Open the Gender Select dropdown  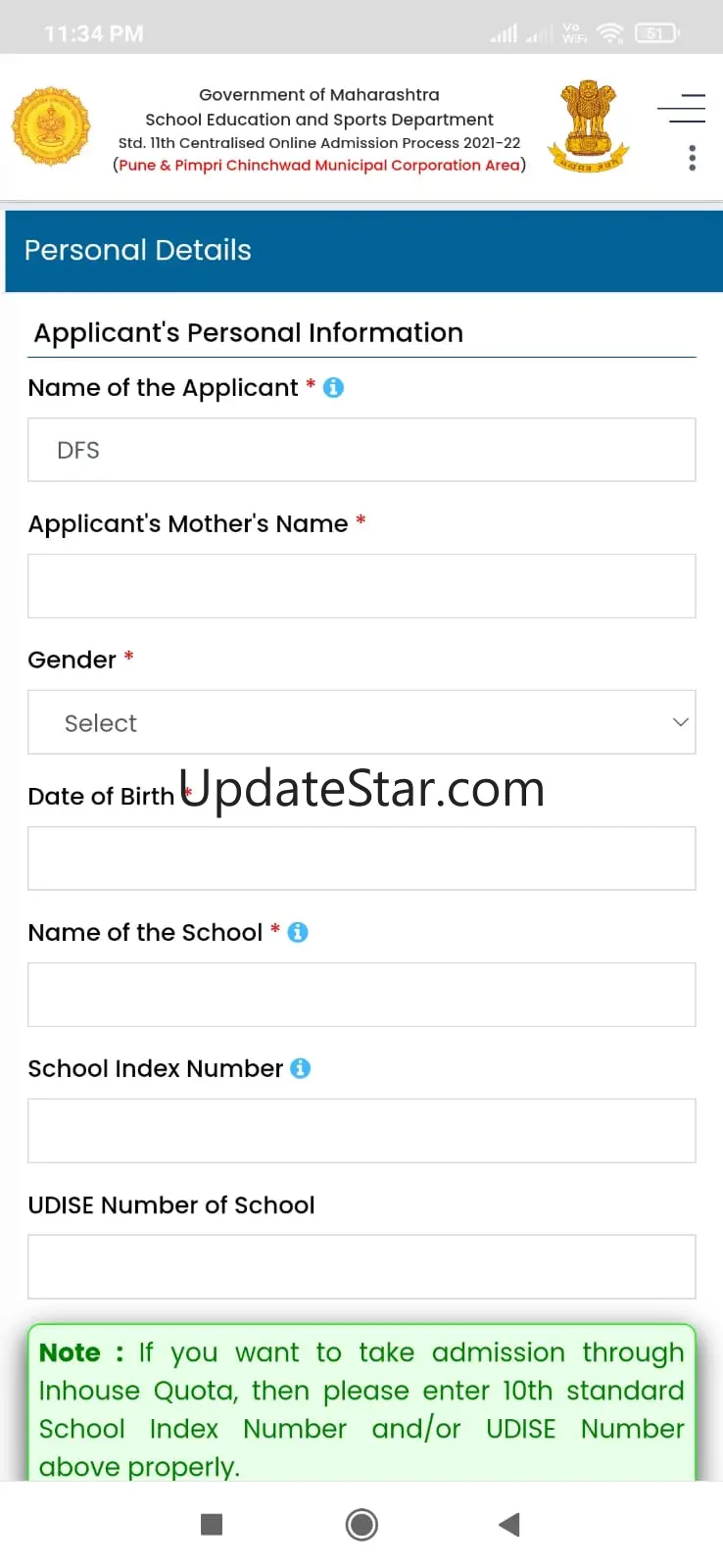coord(361,722)
